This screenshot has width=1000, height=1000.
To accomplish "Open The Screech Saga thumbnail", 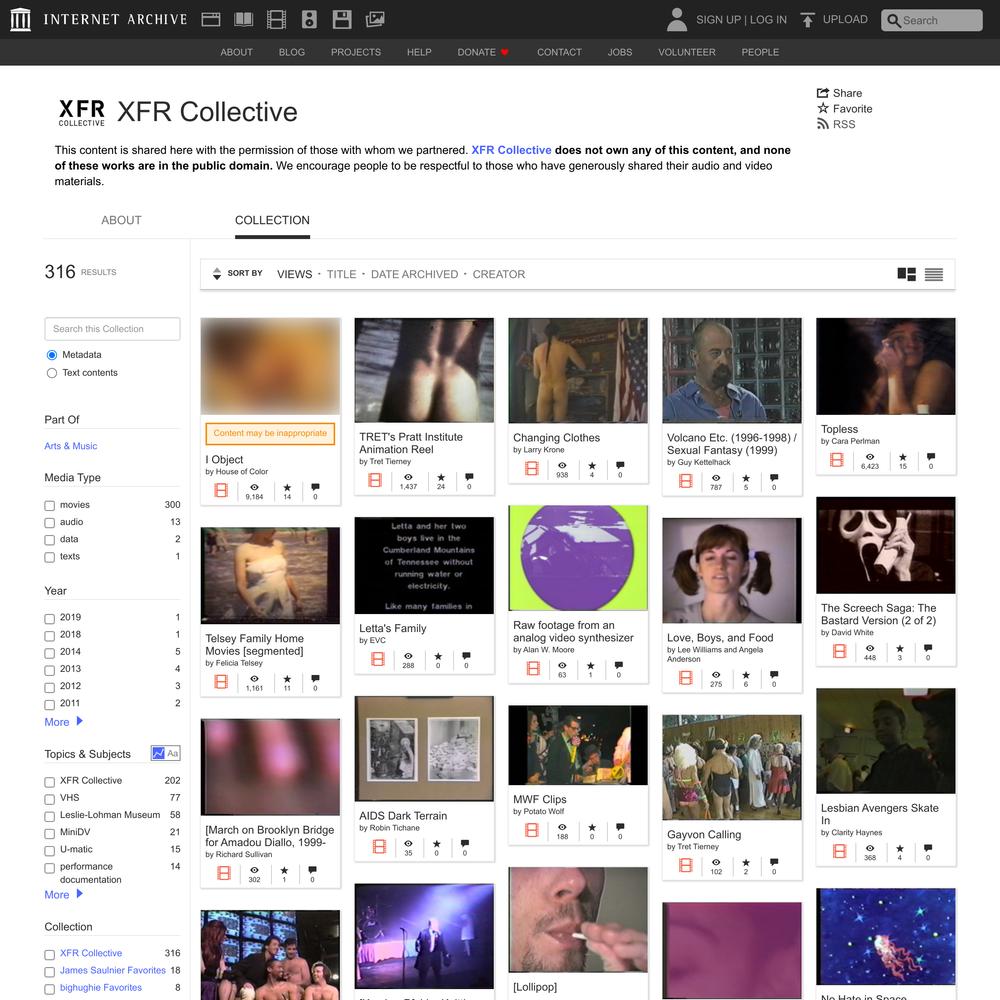I will pyautogui.click(x=886, y=545).
